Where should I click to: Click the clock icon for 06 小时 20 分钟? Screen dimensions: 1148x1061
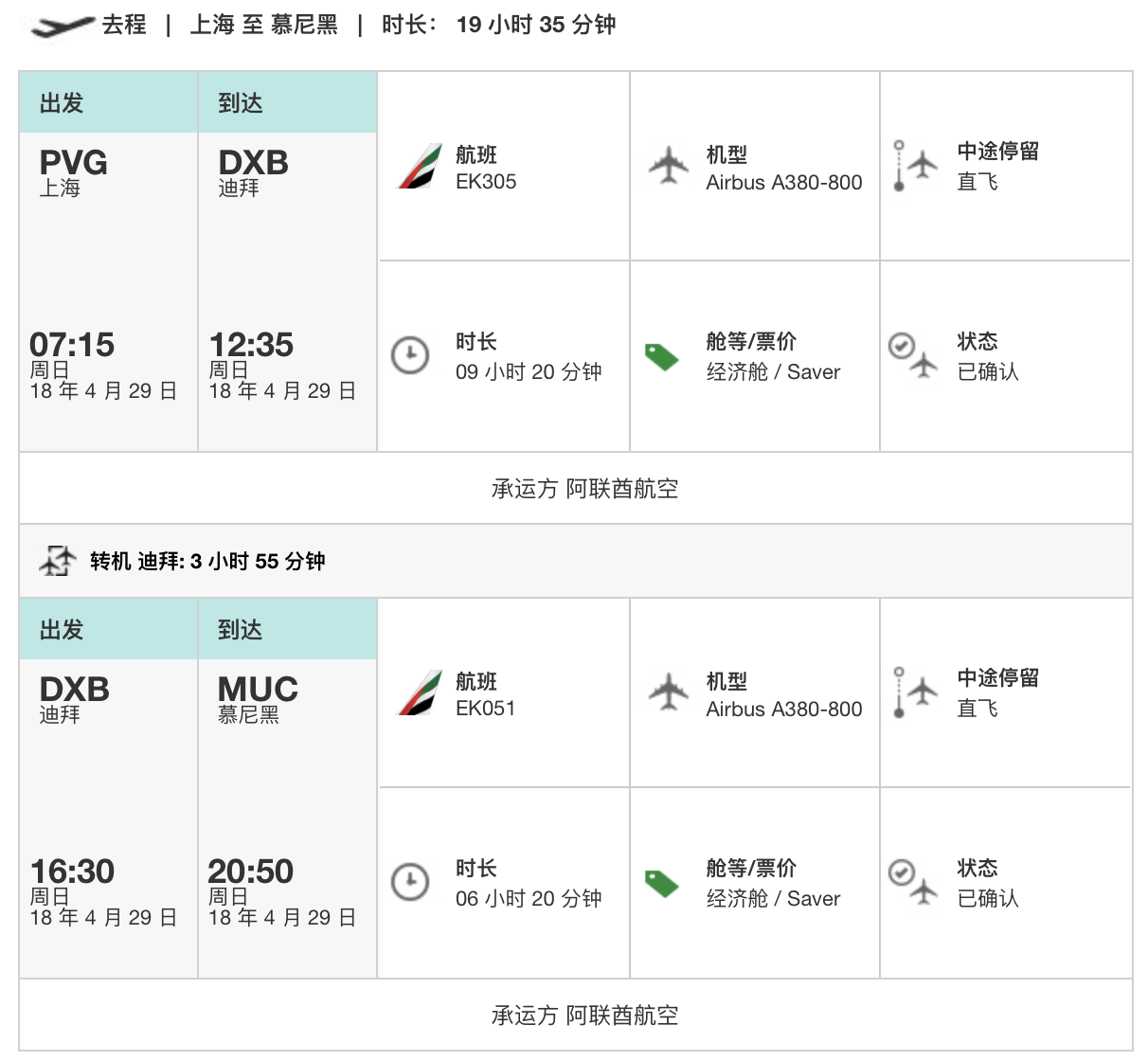[x=410, y=882]
